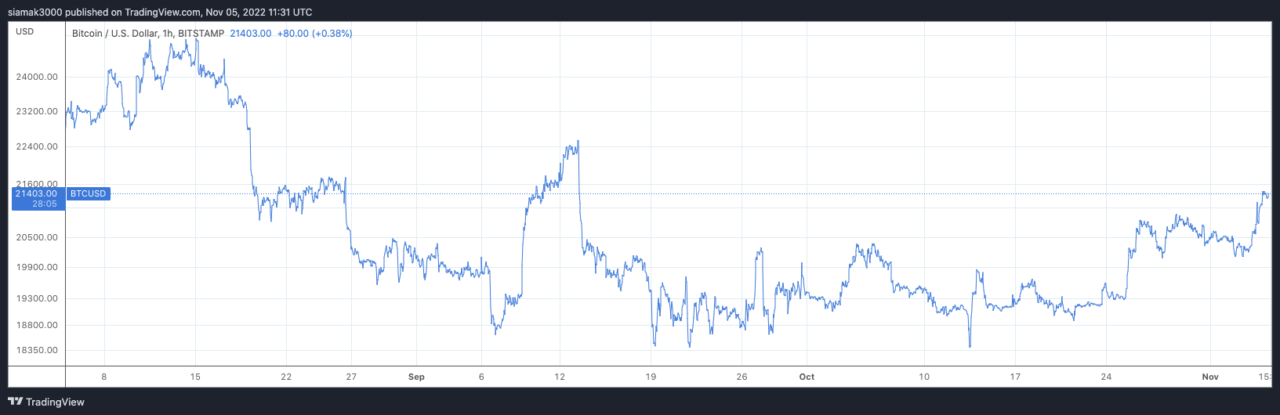Click the 23200.00 price axis label
Viewport: 1280px width, 415px height.
[38, 111]
